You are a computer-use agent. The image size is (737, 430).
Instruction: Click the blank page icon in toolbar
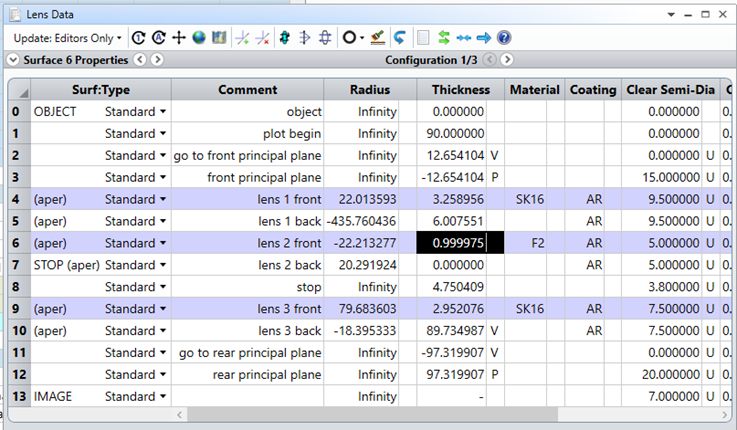tap(423, 38)
